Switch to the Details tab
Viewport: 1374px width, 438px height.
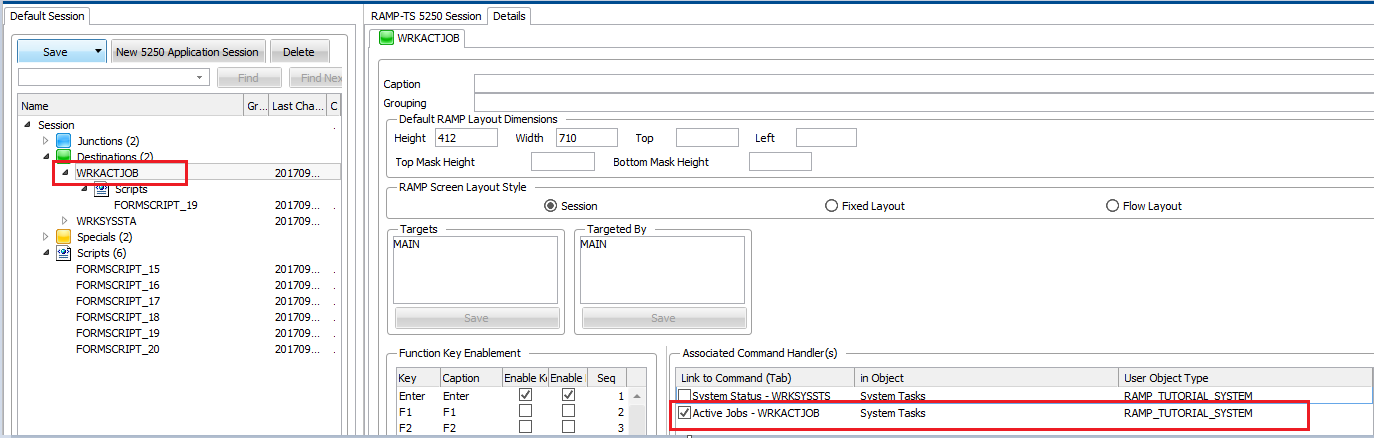point(509,16)
